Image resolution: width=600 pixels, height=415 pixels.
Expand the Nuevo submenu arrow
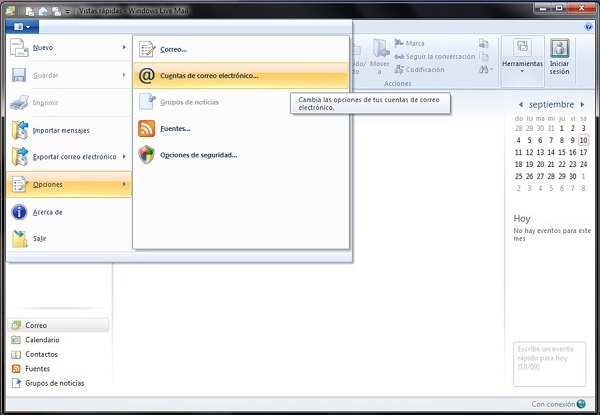click(124, 47)
